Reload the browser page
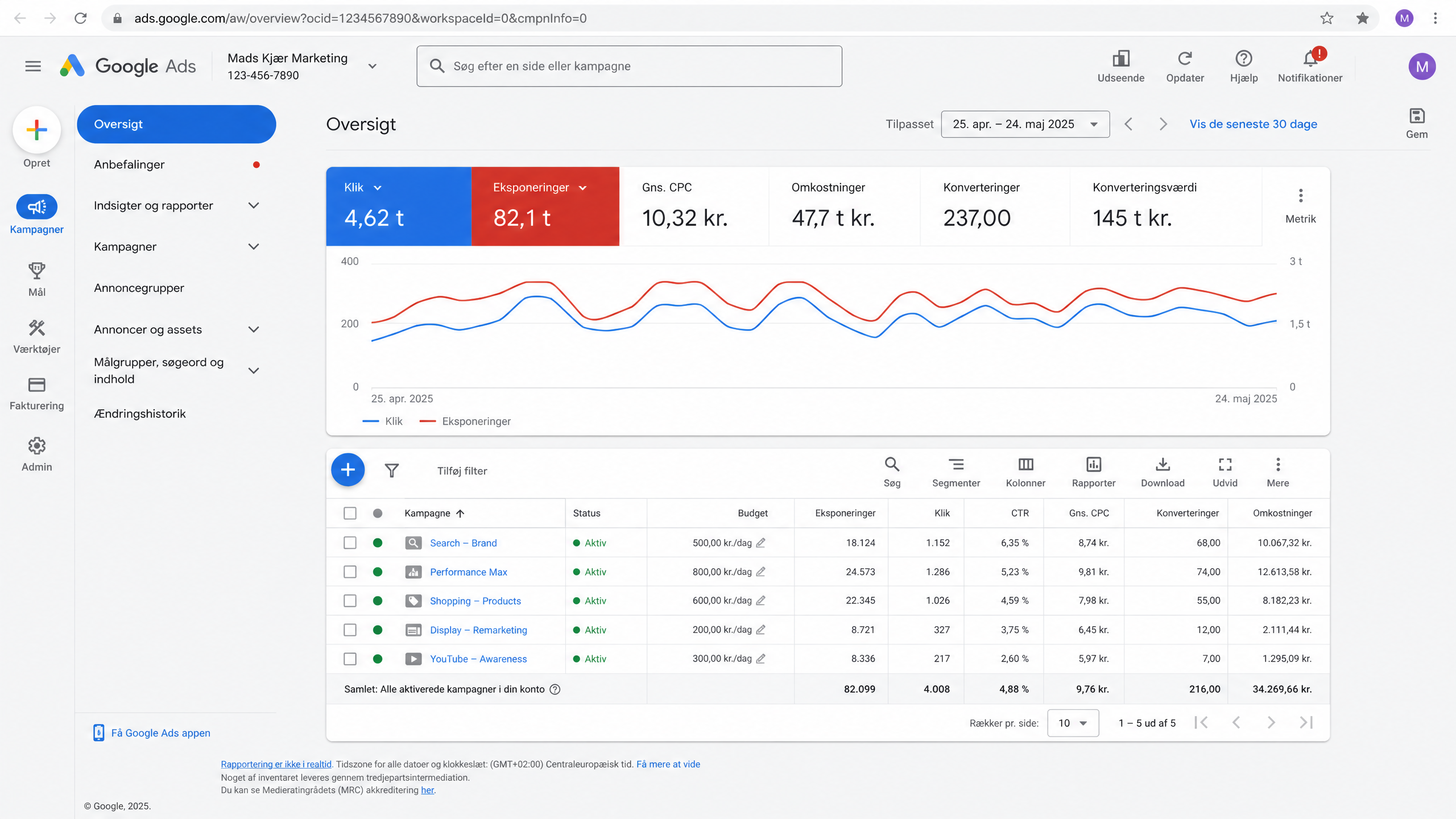This screenshot has width=1456, height=819. 81,18
